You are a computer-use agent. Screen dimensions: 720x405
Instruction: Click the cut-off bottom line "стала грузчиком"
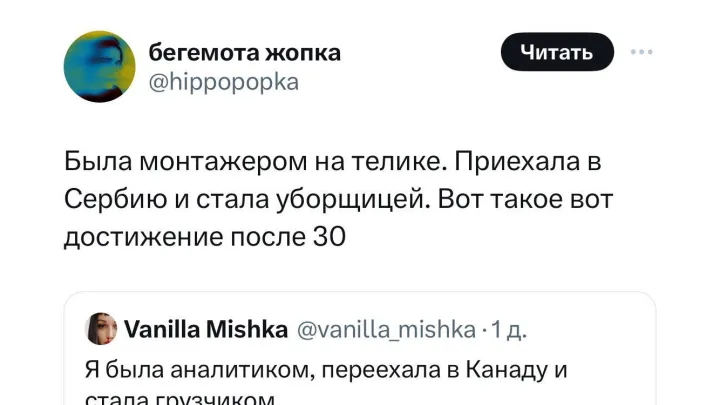(179, 398)
